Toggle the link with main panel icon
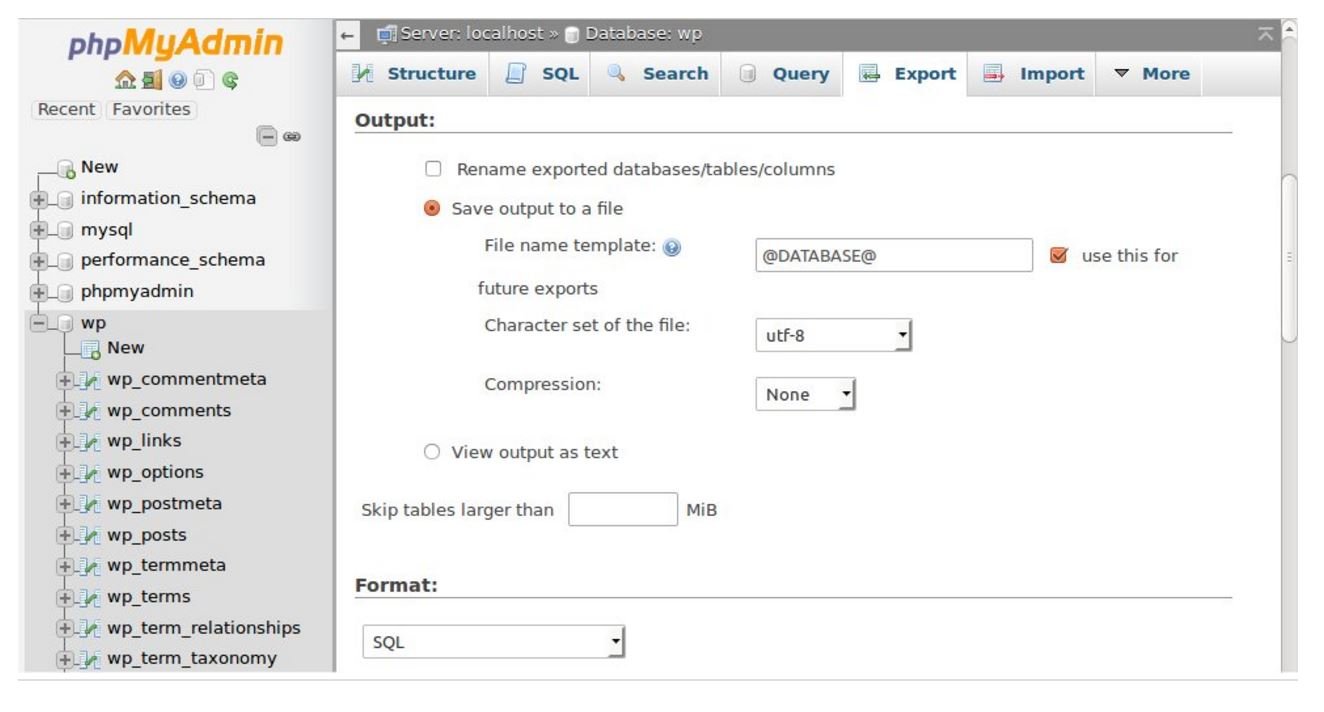This screenshot has height=712, width=1324. tap(293, 136)
